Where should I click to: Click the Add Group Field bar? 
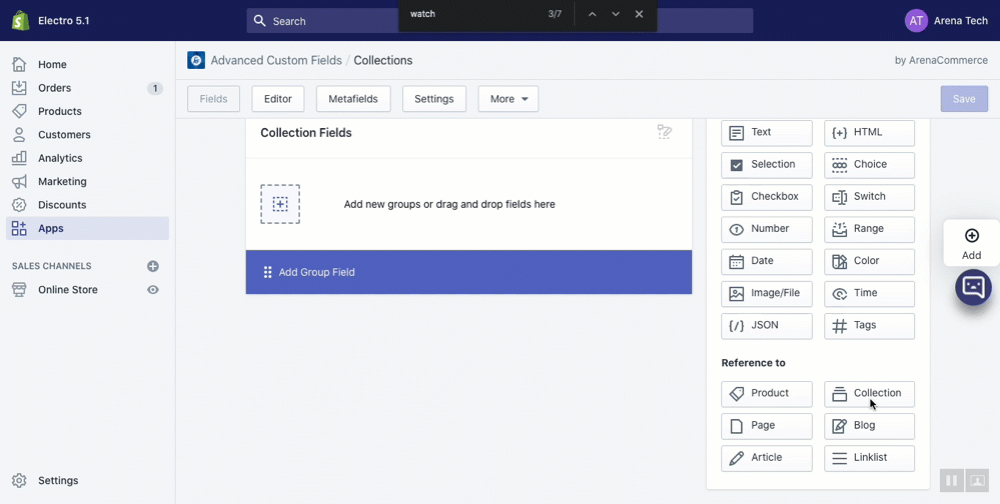click(x=469, y=272)
